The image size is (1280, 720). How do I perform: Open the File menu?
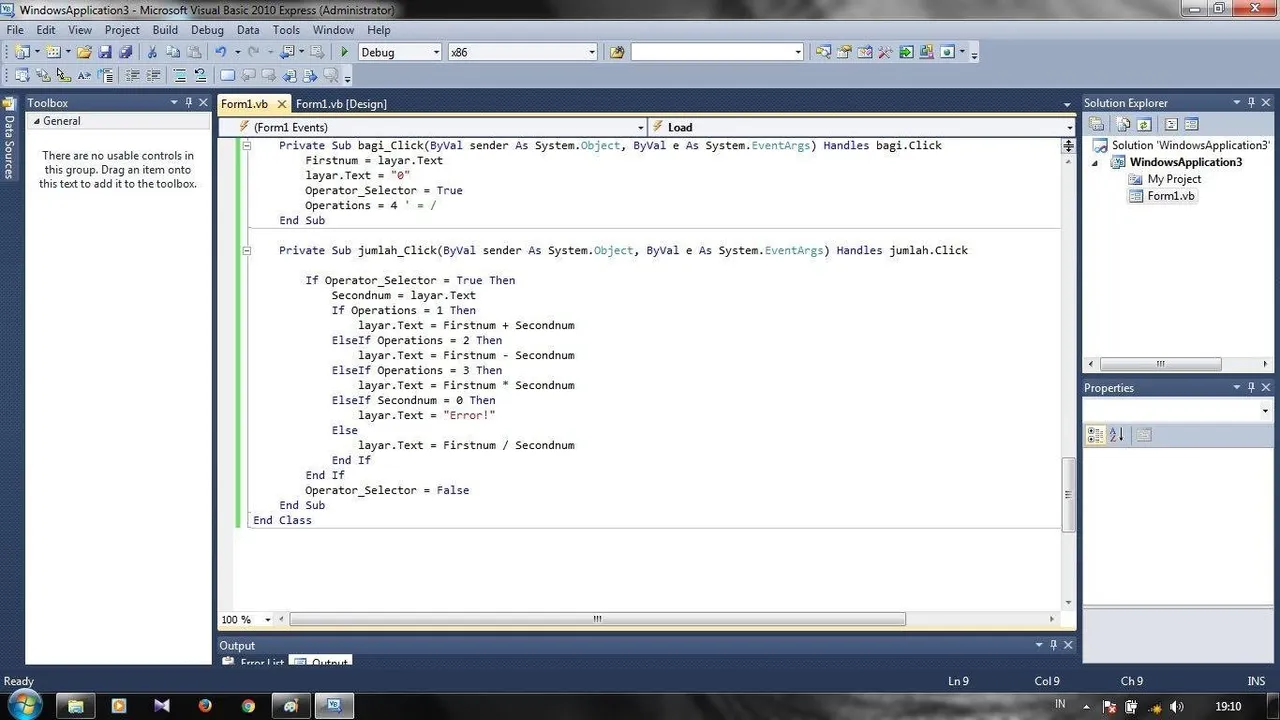(15, 30)
